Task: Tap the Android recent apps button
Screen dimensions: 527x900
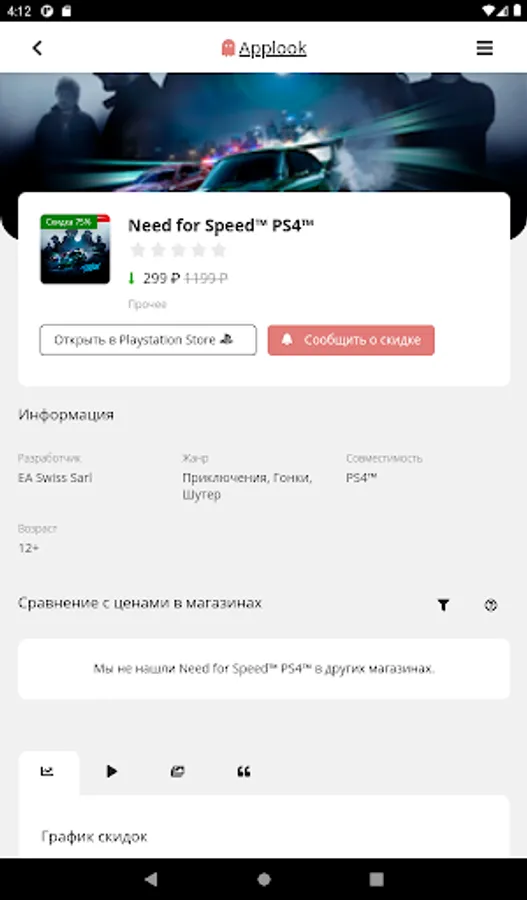Action: [377, 879]
